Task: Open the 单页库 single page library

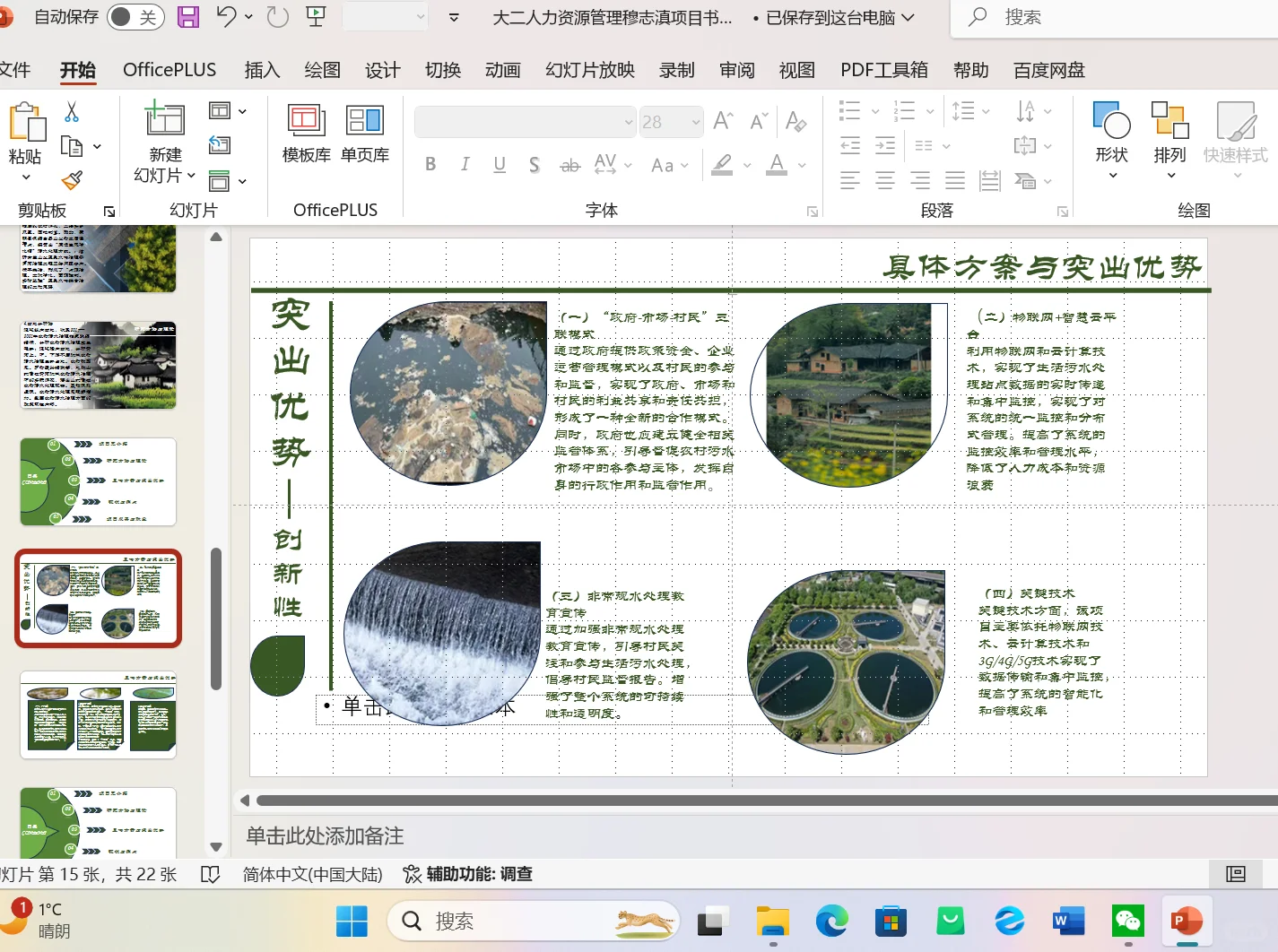Action: (x=365, y=133)
